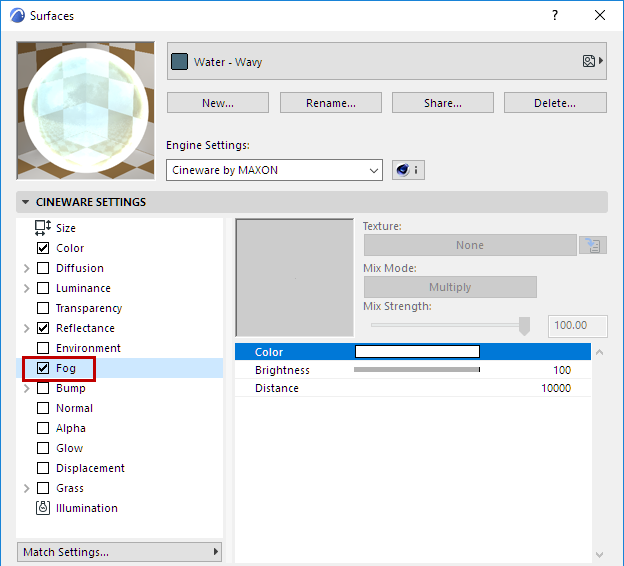The height and width of the screenshot is (566, 624).
Task: Click the help question mark
Action: [x=555, y=16]
